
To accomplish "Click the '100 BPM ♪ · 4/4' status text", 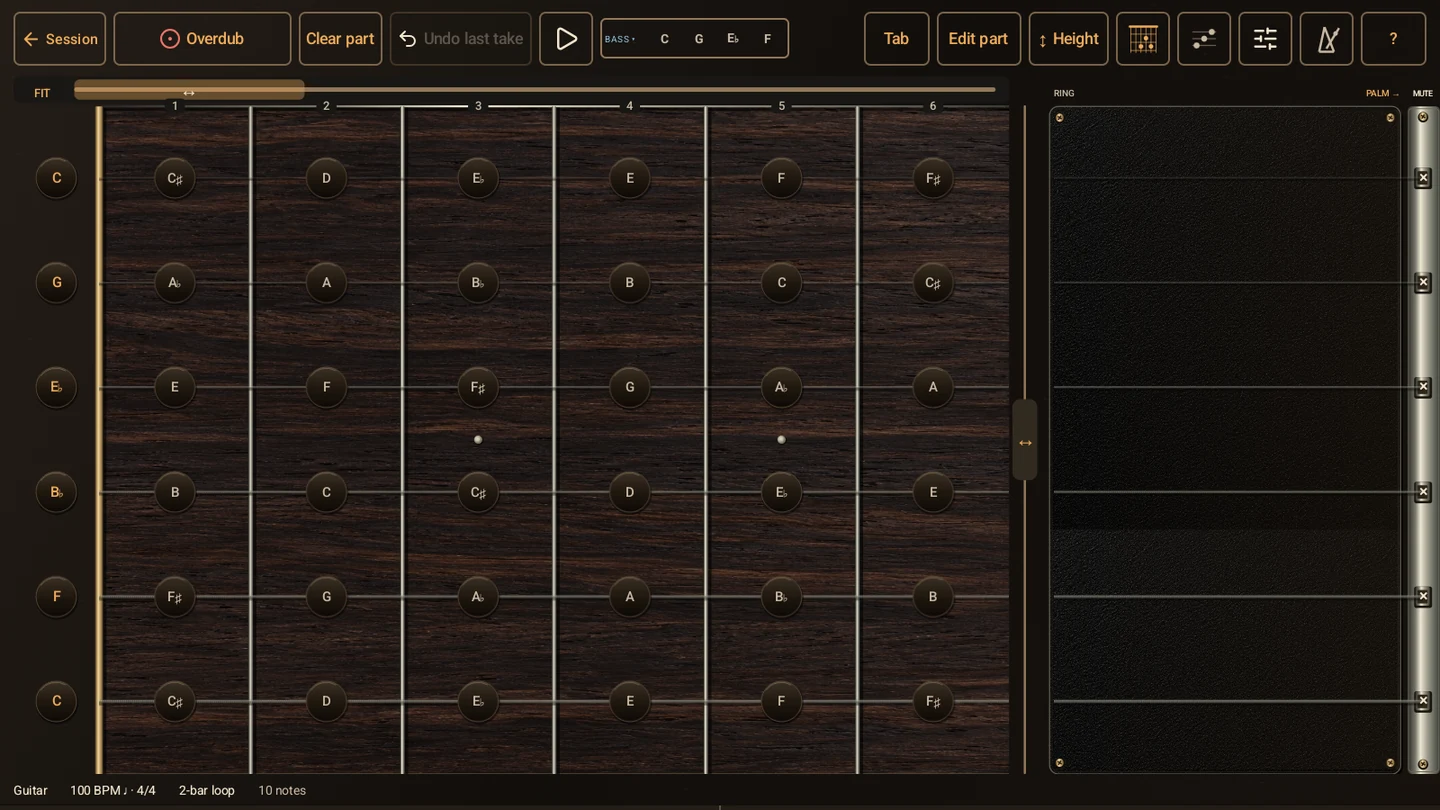I will (113, 790).
